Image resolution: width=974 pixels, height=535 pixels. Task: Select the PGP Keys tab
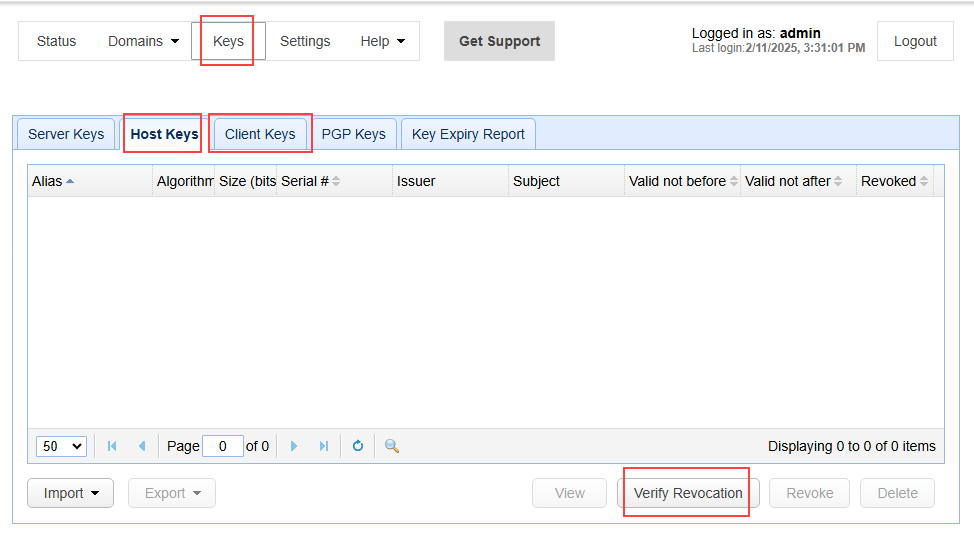tap(353, 134)
